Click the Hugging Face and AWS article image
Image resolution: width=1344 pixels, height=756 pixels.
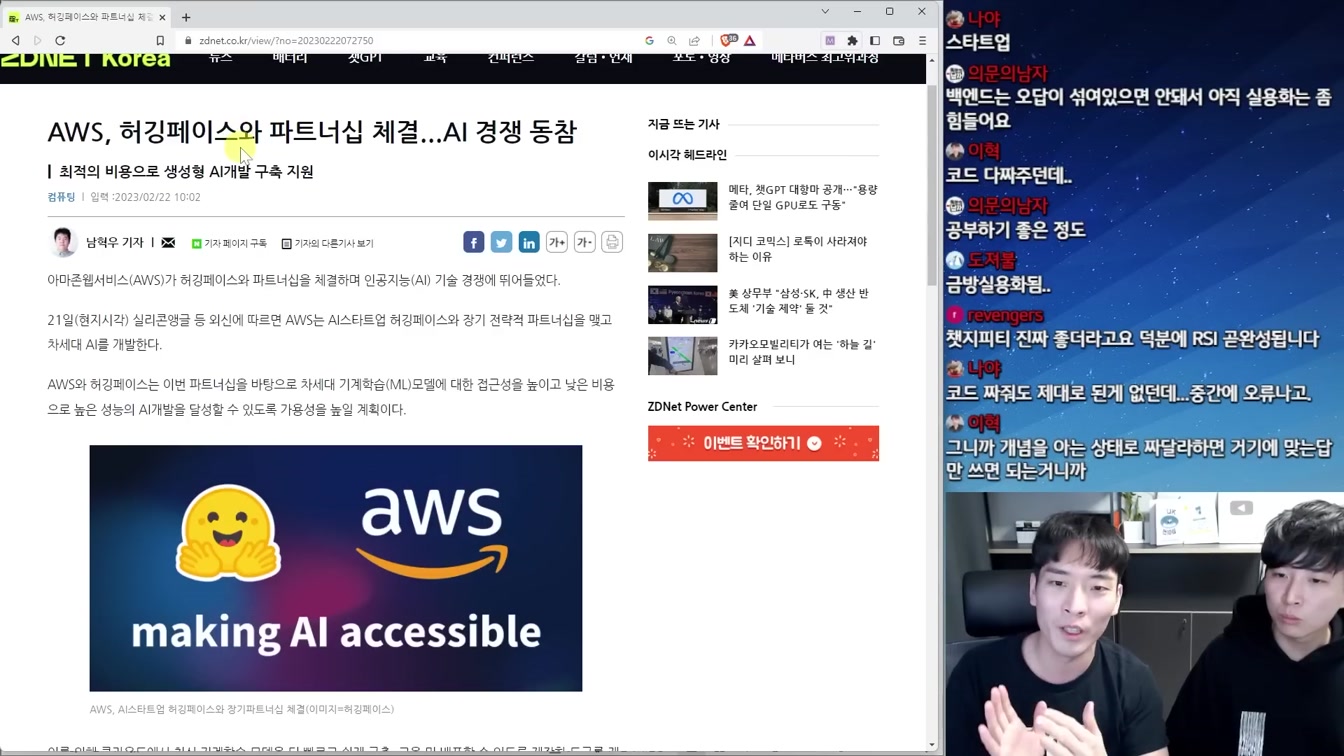tap(336, 568)
